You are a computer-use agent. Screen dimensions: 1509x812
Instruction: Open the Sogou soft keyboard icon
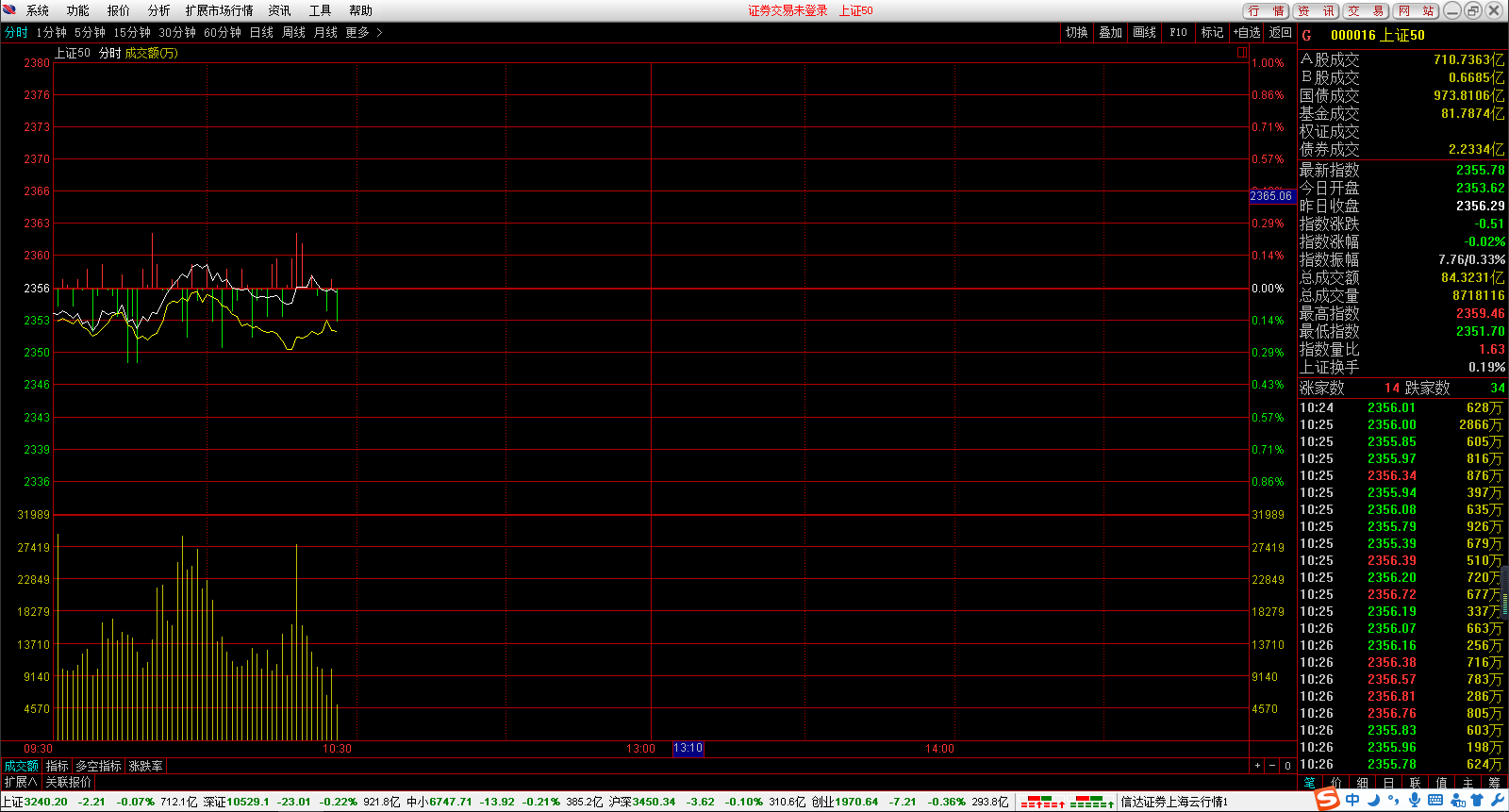pyautogui.click(x=1434, y=801)
